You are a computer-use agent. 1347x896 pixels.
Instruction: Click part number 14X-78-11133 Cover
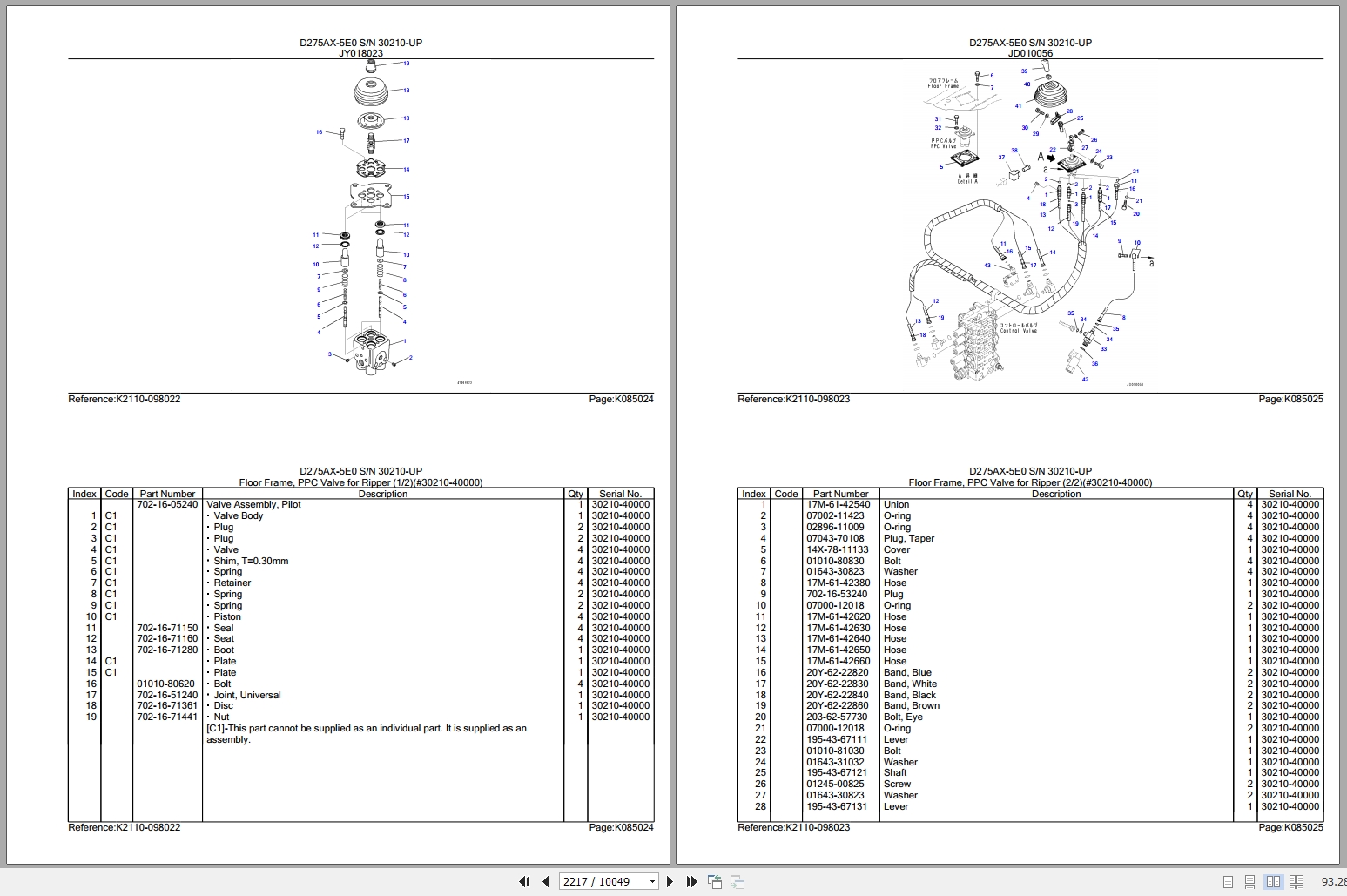(838, 549)
